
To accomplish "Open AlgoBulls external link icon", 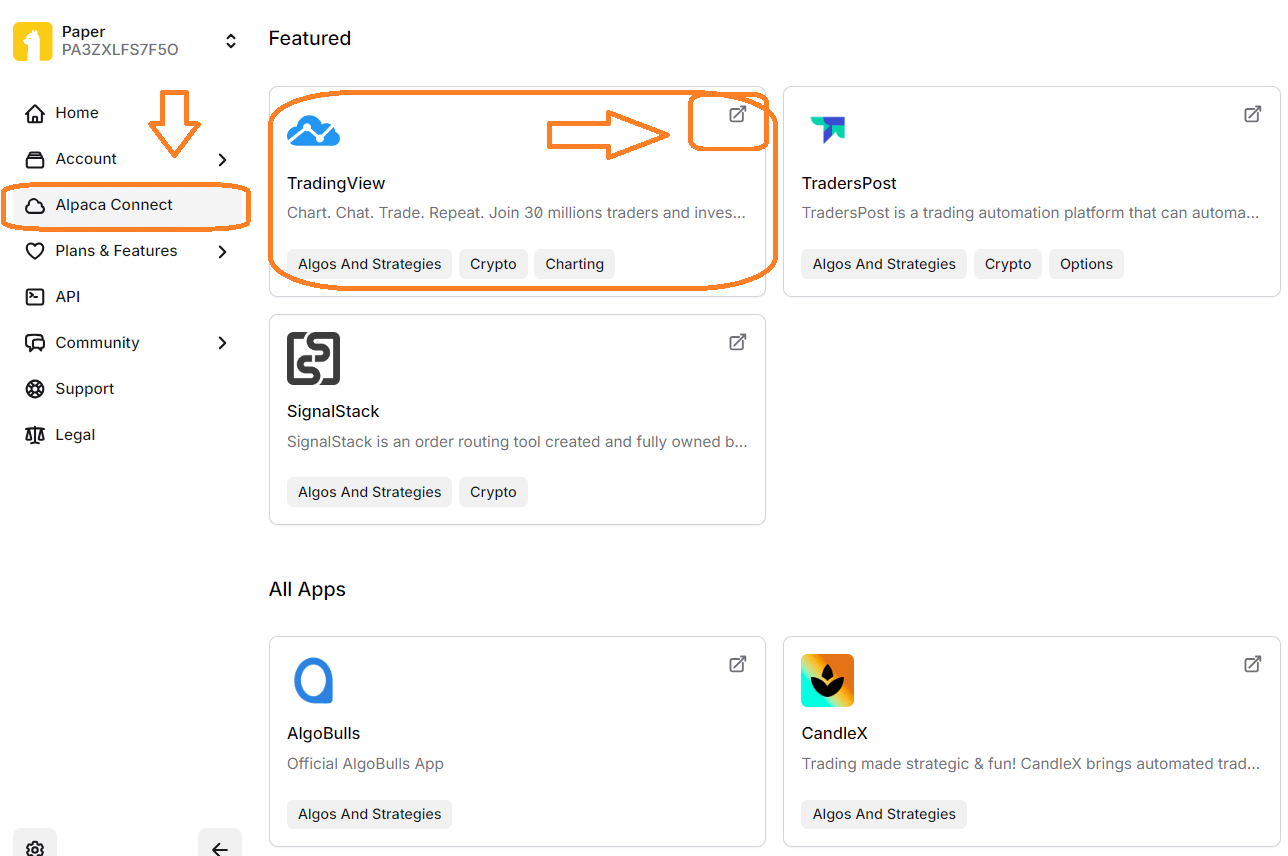I will pos(737,664).
